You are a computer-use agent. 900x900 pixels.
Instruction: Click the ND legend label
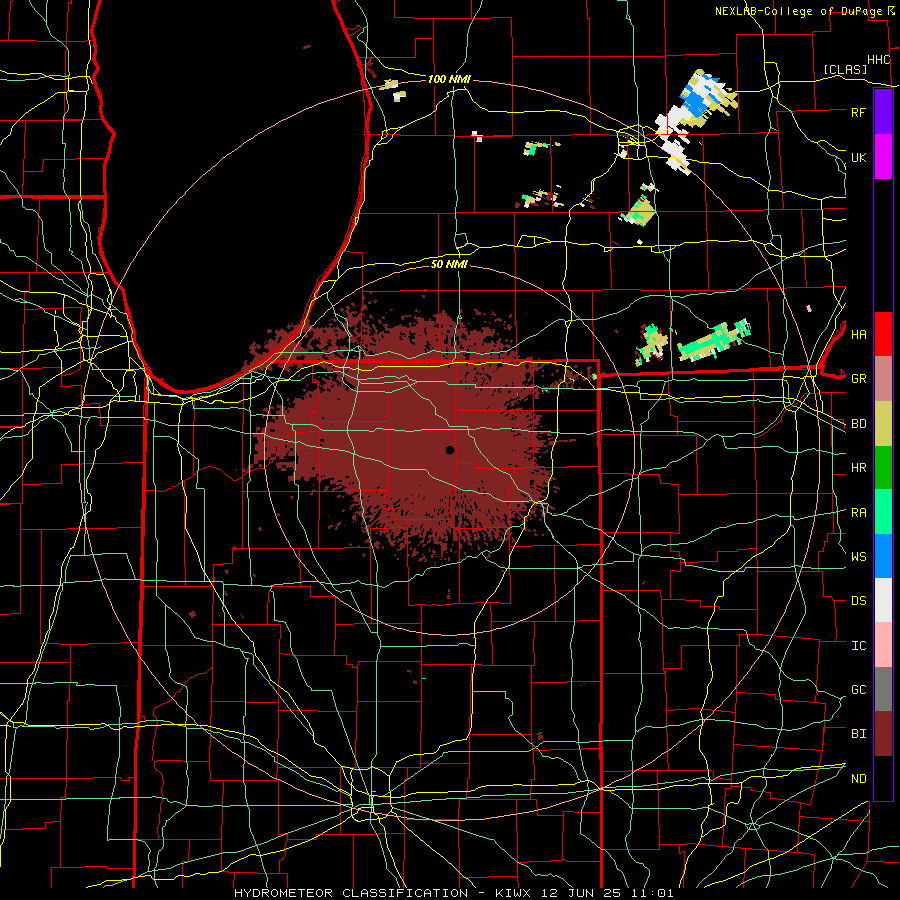point(858,779)
